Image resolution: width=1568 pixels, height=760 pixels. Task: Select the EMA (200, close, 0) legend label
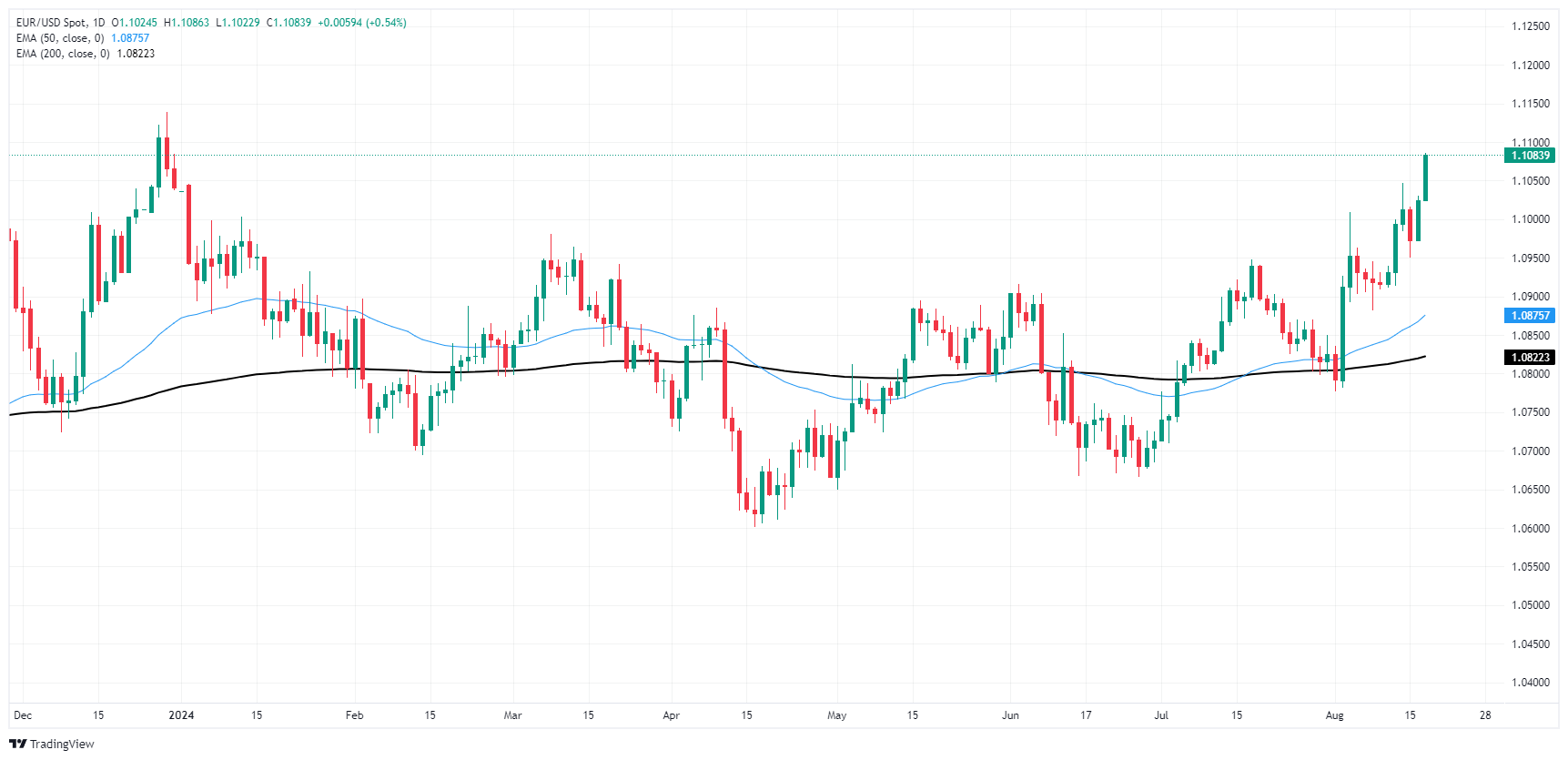click(x=63, y=54)
